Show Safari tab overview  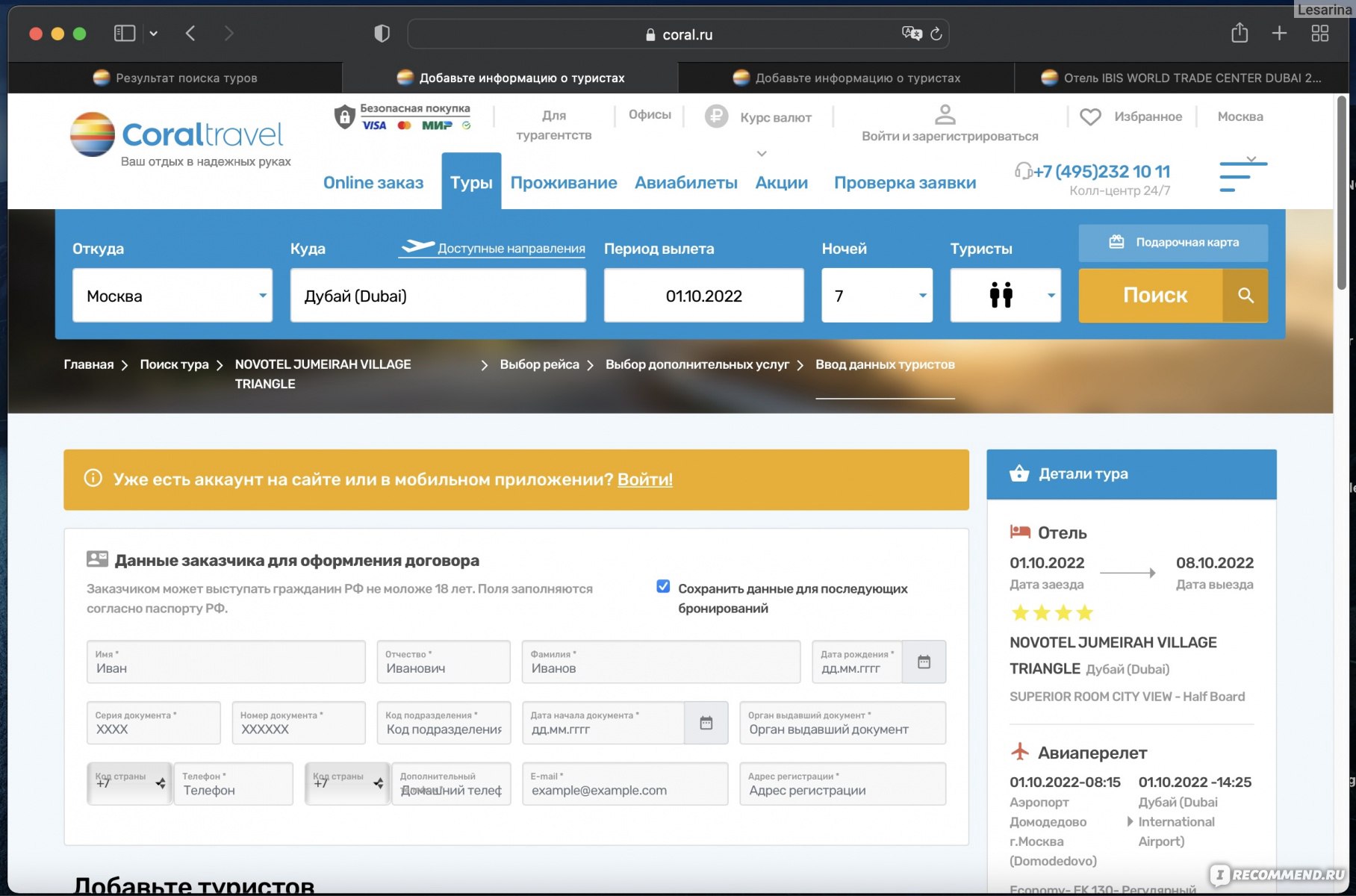click(x=1320, y=34)
